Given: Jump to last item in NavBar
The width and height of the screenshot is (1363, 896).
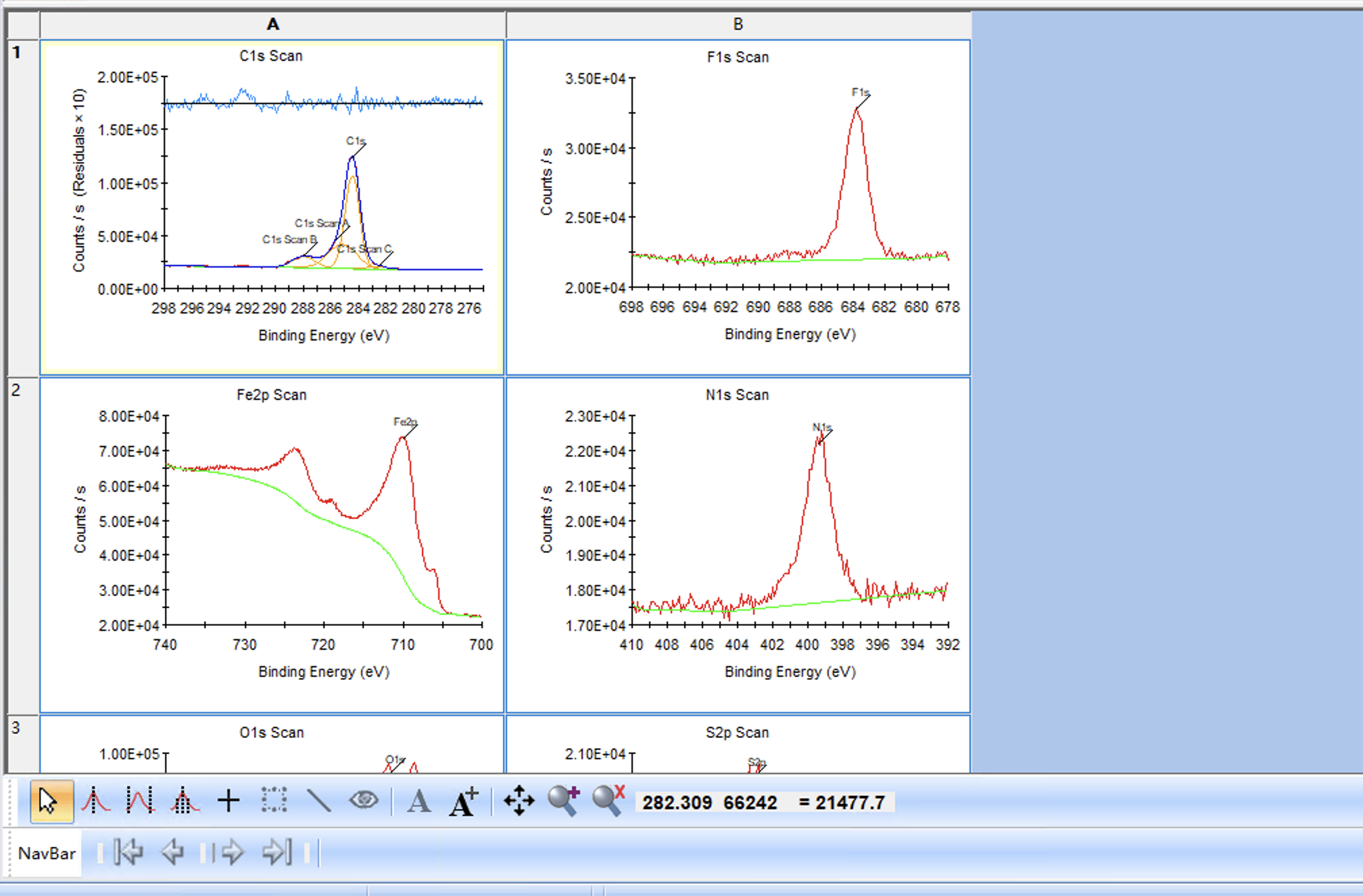Looking at the screenshot, I should click(277, 852).
